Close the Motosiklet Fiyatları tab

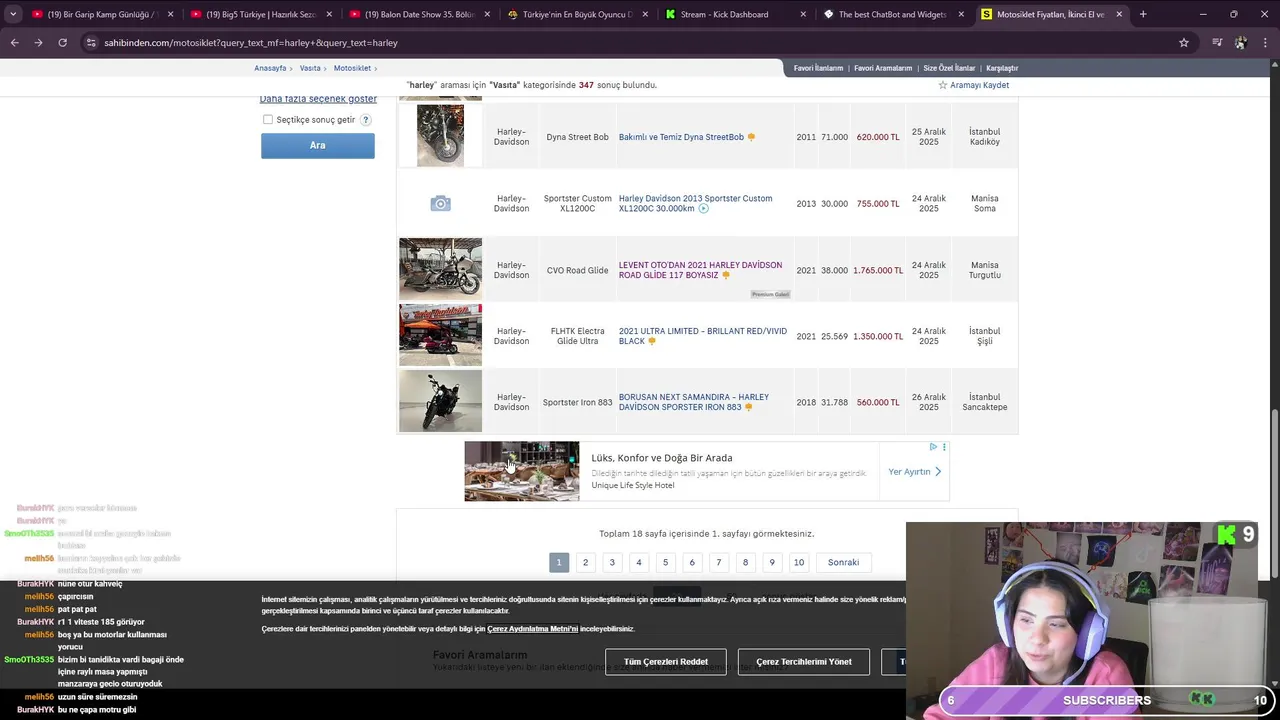[x=1119, y=14]
